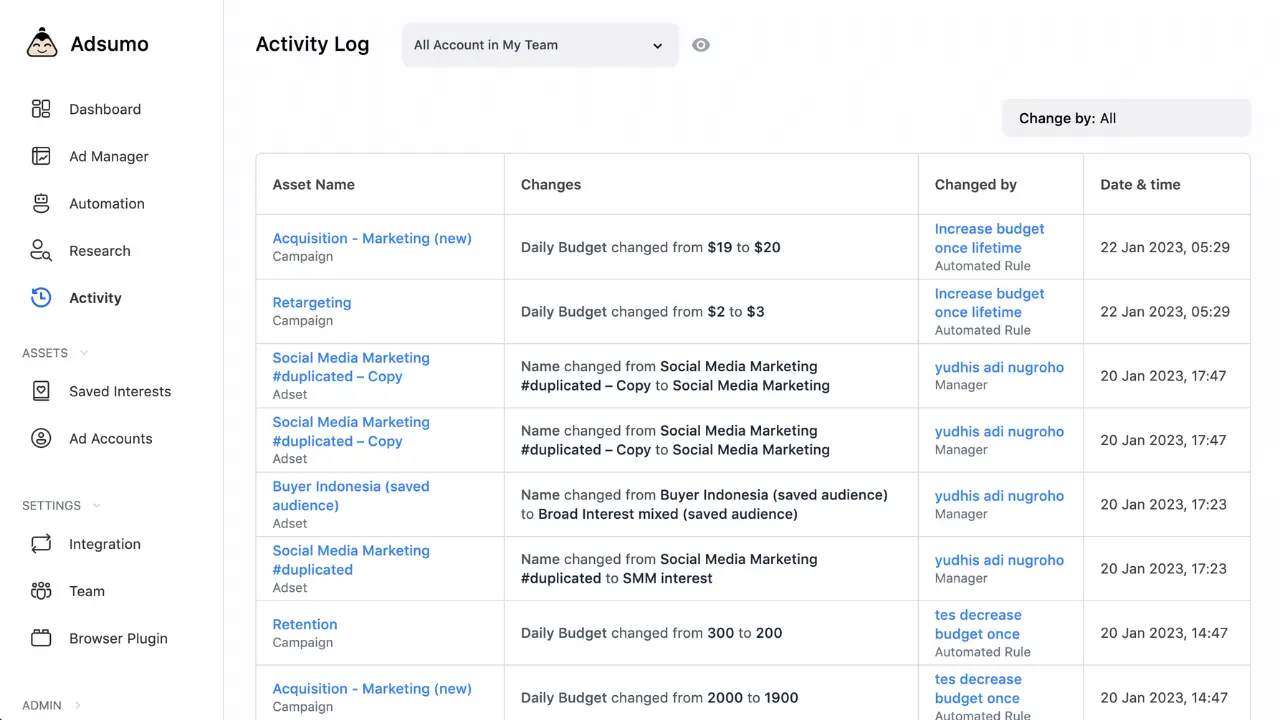
Task: Go to the Team menu item
Action: [x=87, y=591]
